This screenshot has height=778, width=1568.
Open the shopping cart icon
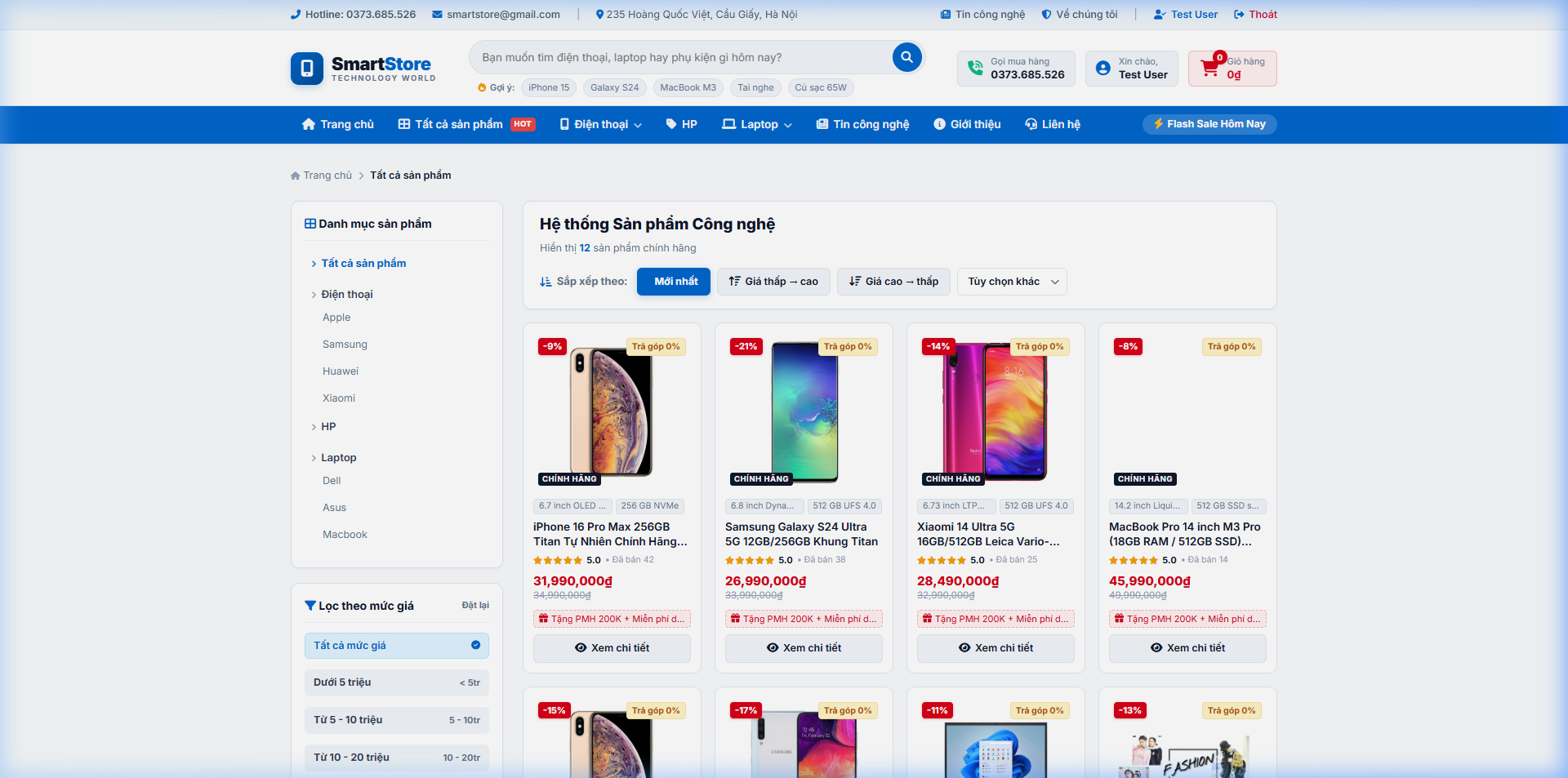click(x=1209, y=69)
